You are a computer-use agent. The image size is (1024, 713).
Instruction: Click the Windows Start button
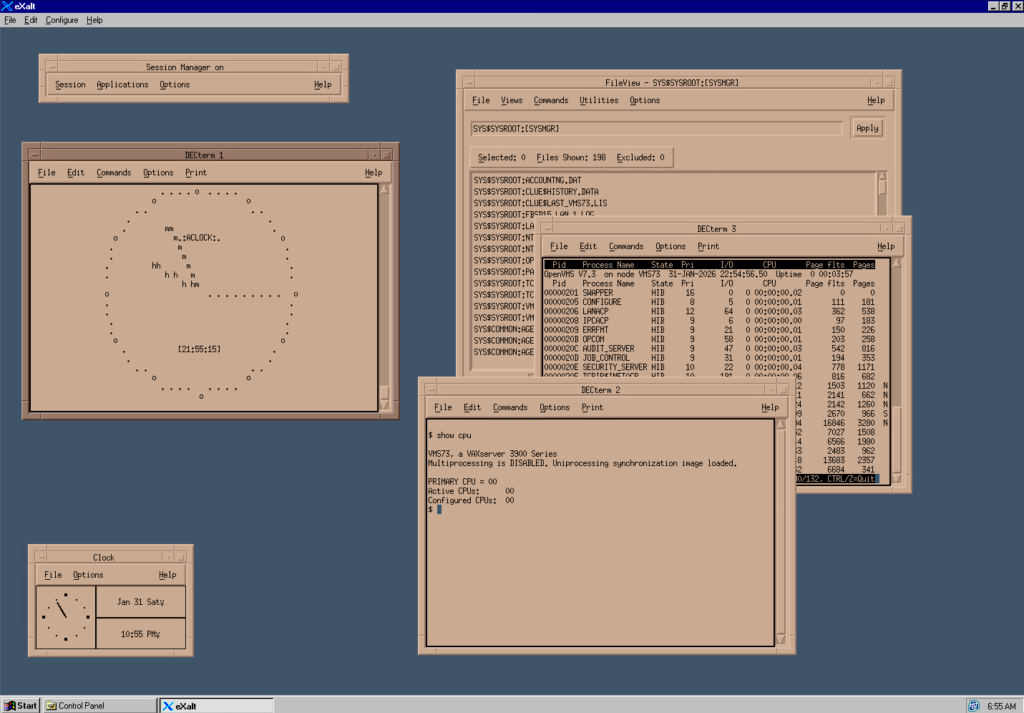coord(20,705)
